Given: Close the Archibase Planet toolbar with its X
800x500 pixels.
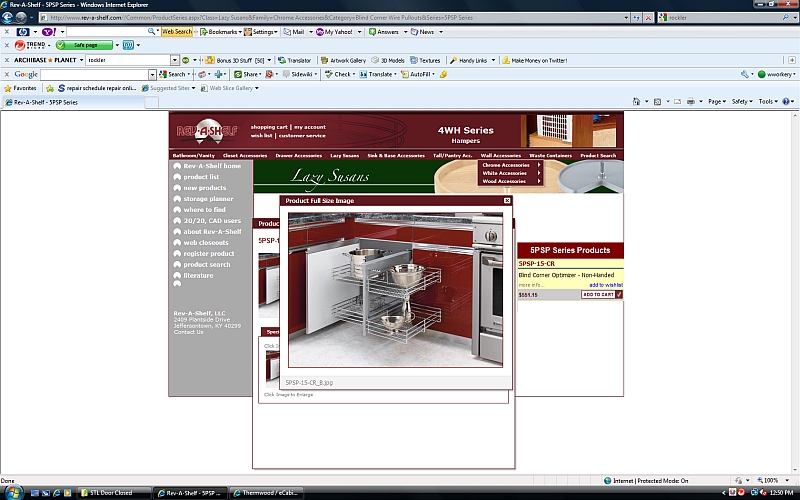Looking at the screenshot, I should tap(7, 60).
